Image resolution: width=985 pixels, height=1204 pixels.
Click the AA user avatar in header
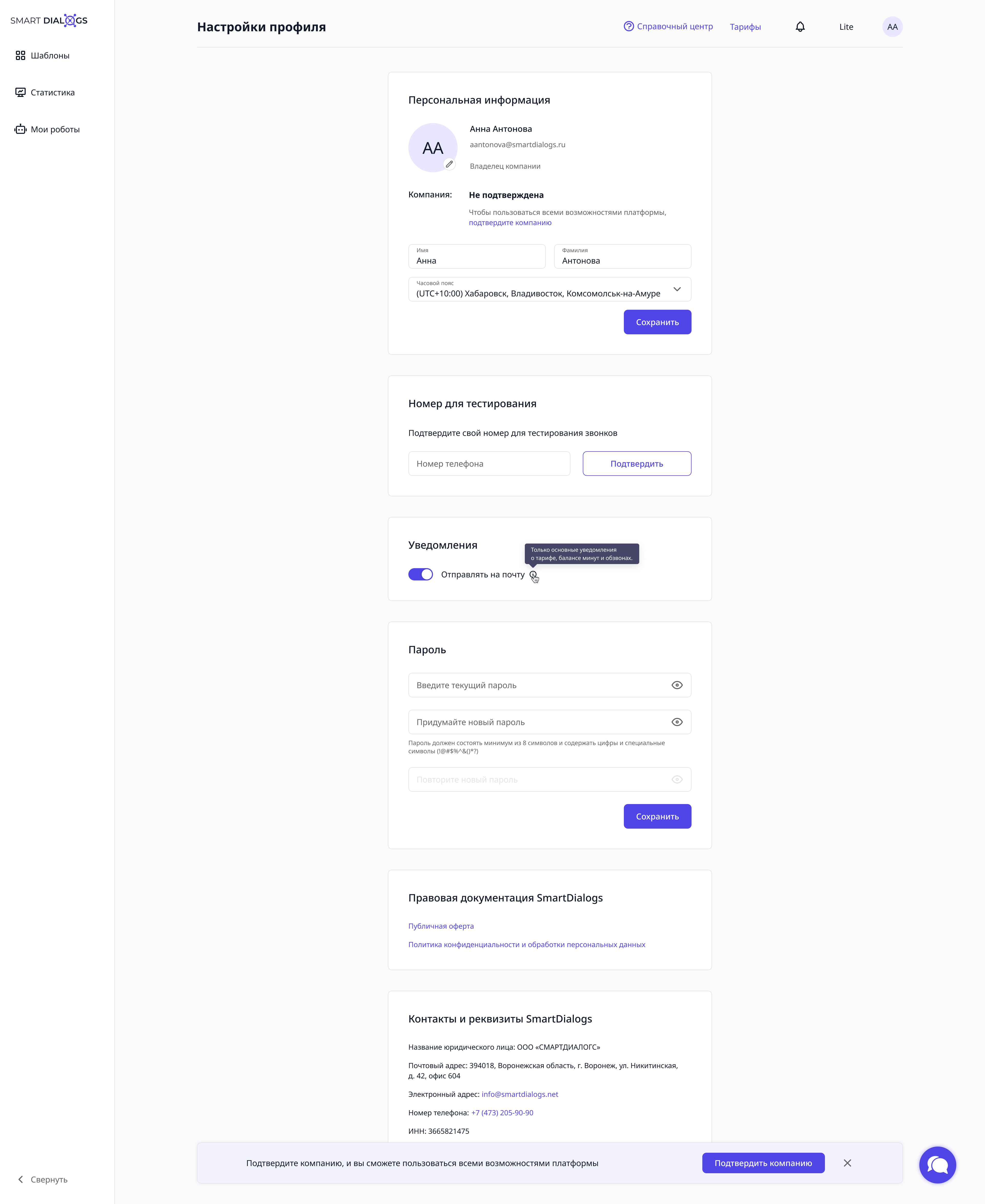pyautogui.click(x=892, y=27)
